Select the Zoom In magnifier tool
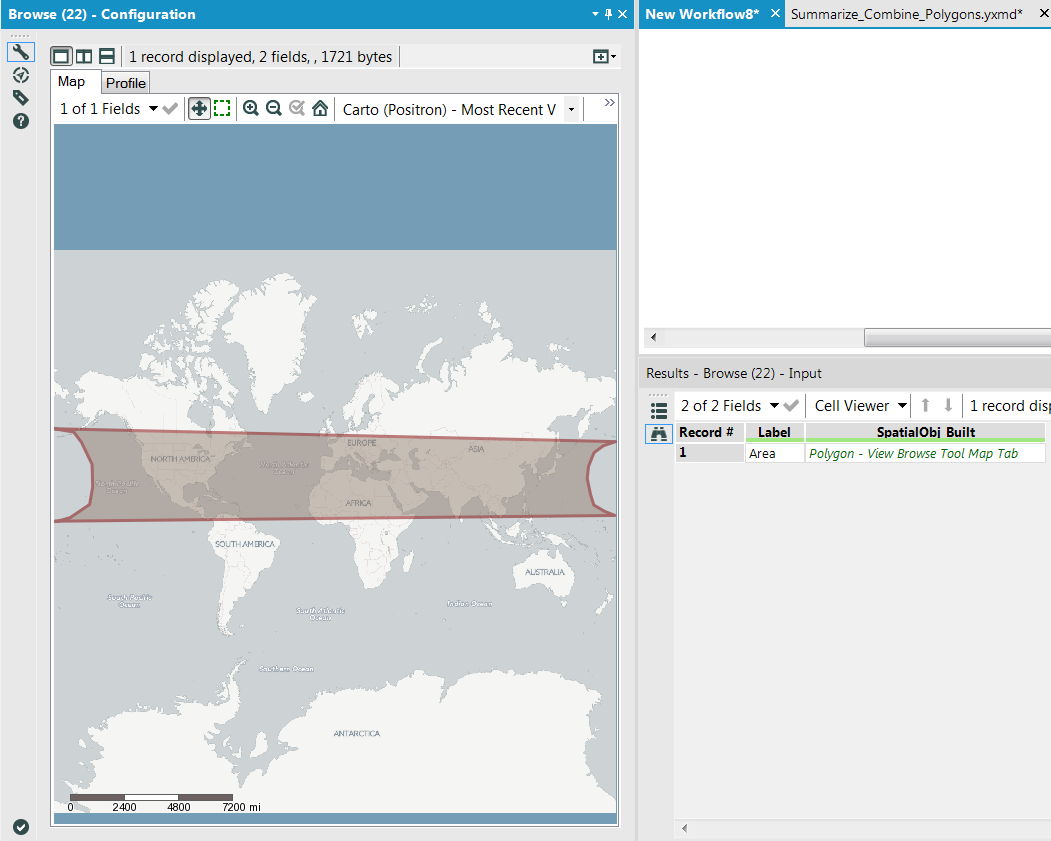The image size is (1051, 841). 251,108
